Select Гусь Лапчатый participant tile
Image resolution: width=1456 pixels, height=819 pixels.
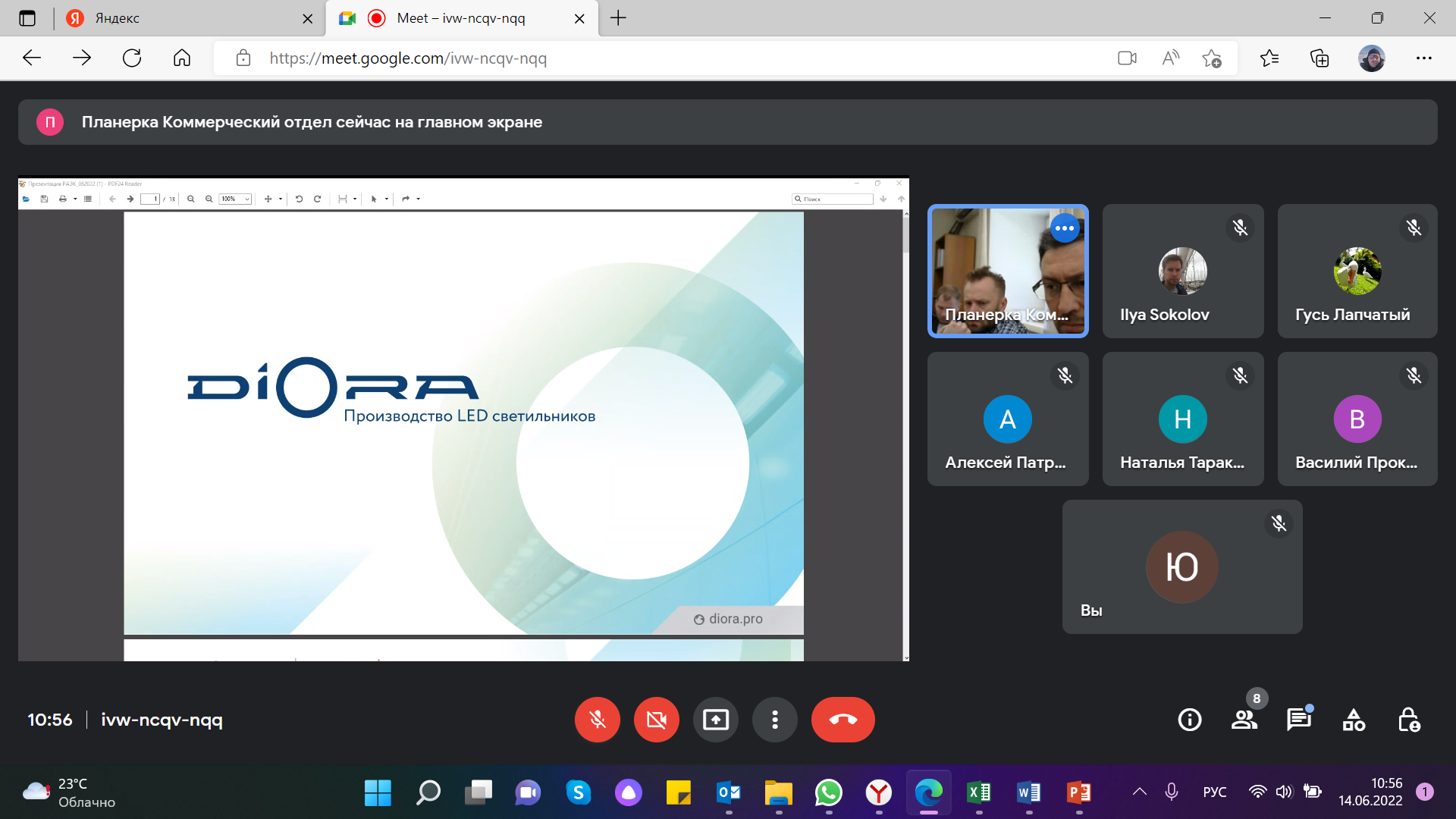1357,271
